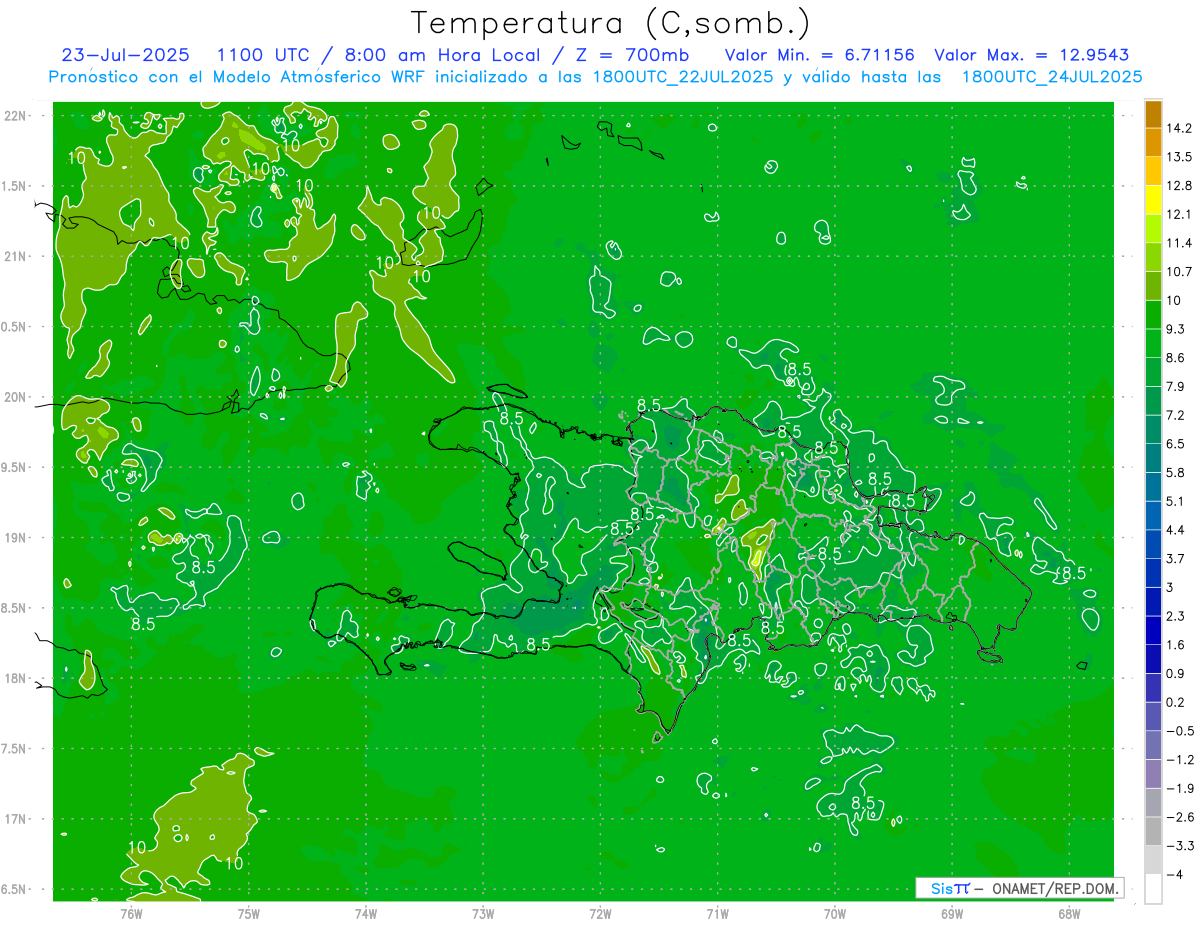The width and height of the screenshot is (1200, 927).
Task: Click the legend value "7.9"
Action: (1176, 387)
